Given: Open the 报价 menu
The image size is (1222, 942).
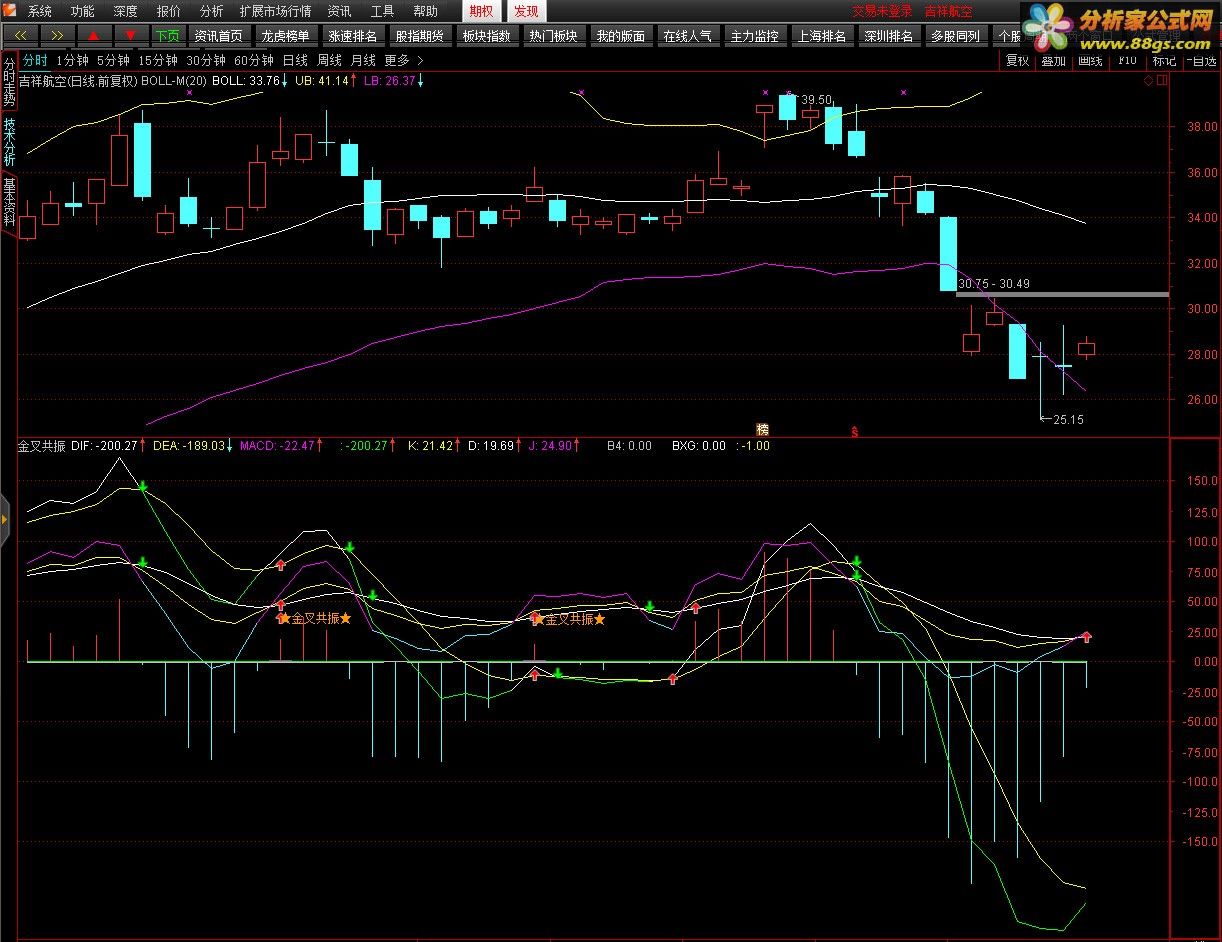Looking at the screenshot, I should pyautogui.click(x=169, y=11).
